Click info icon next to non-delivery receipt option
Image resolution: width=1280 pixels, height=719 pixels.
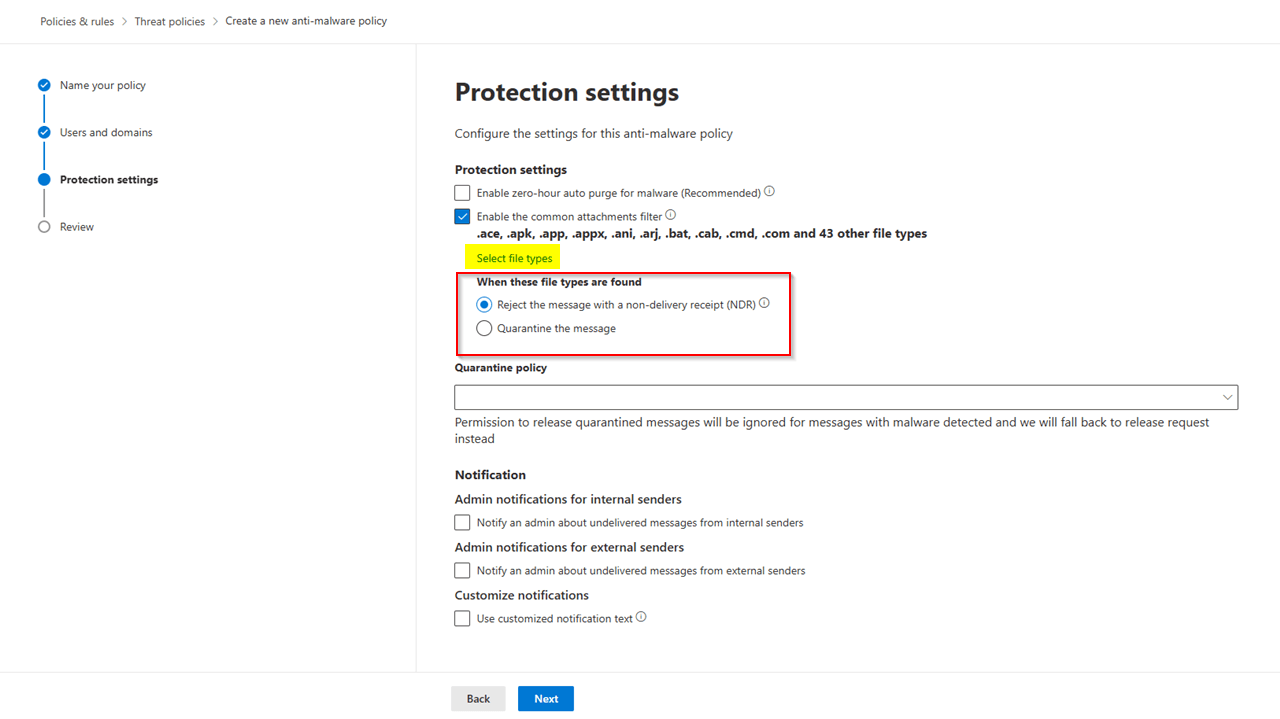tap(763, 302)
